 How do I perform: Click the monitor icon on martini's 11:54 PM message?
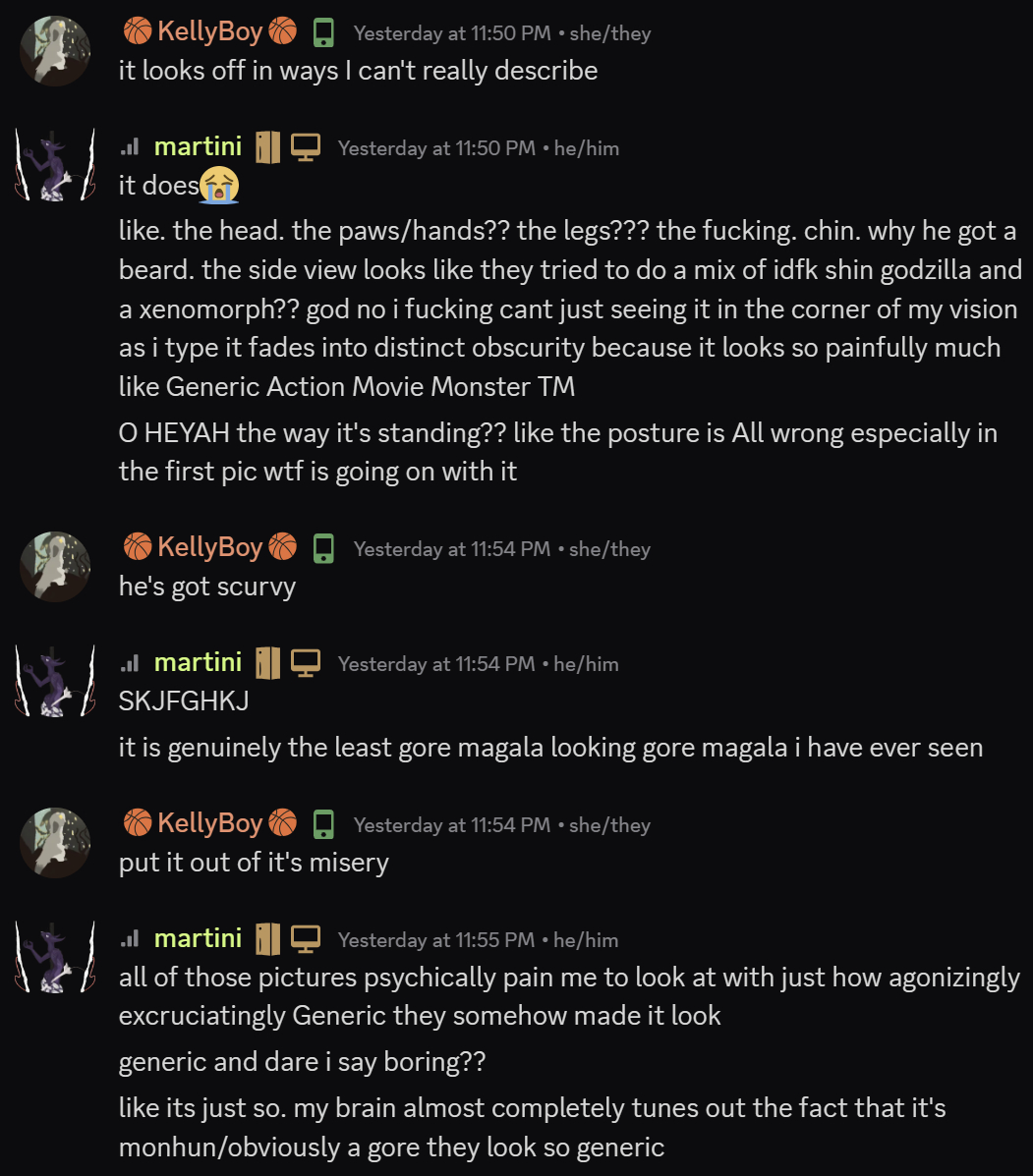tap(306, 663)
